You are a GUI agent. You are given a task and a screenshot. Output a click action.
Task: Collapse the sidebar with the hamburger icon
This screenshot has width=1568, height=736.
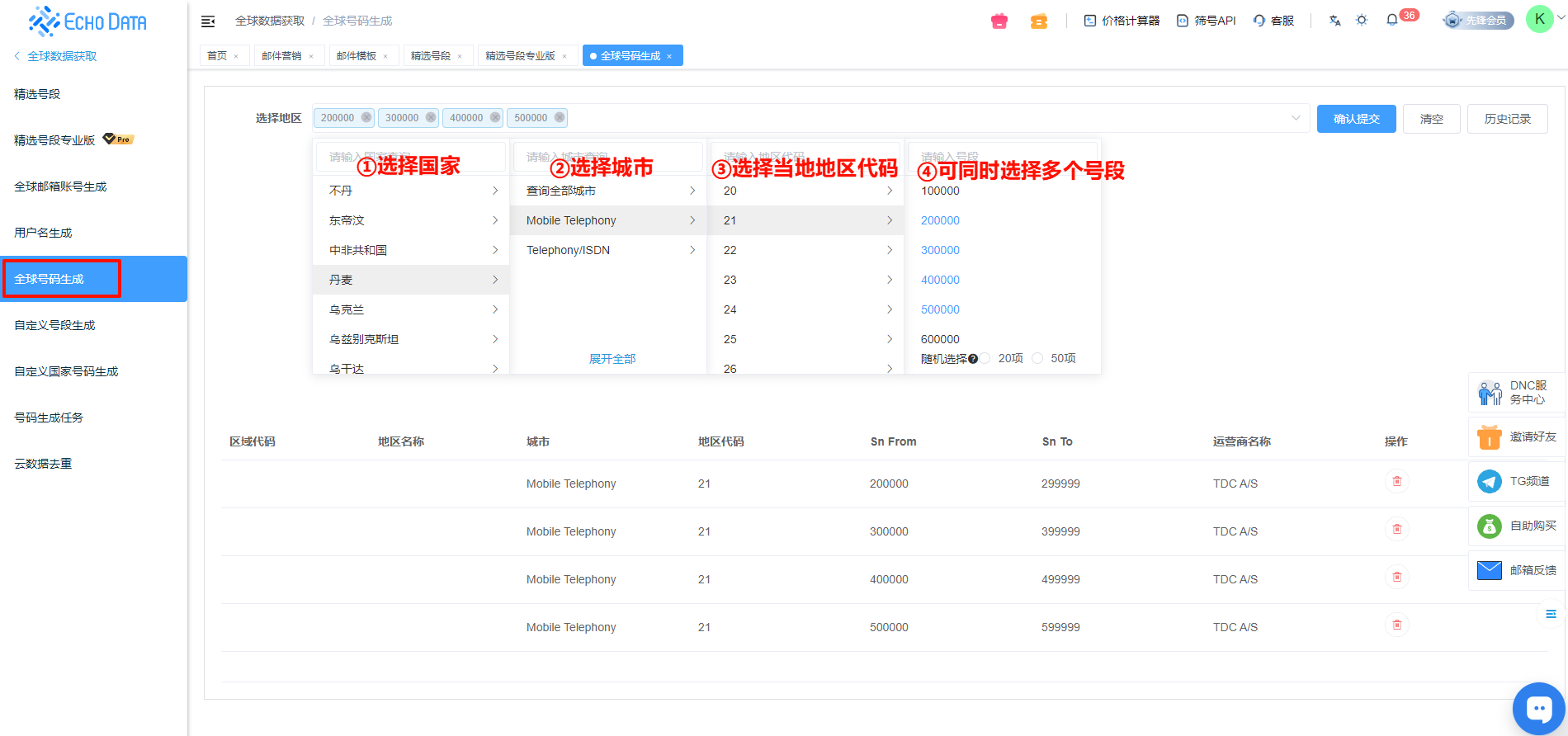pyautogui.click(x=208, y=21)
